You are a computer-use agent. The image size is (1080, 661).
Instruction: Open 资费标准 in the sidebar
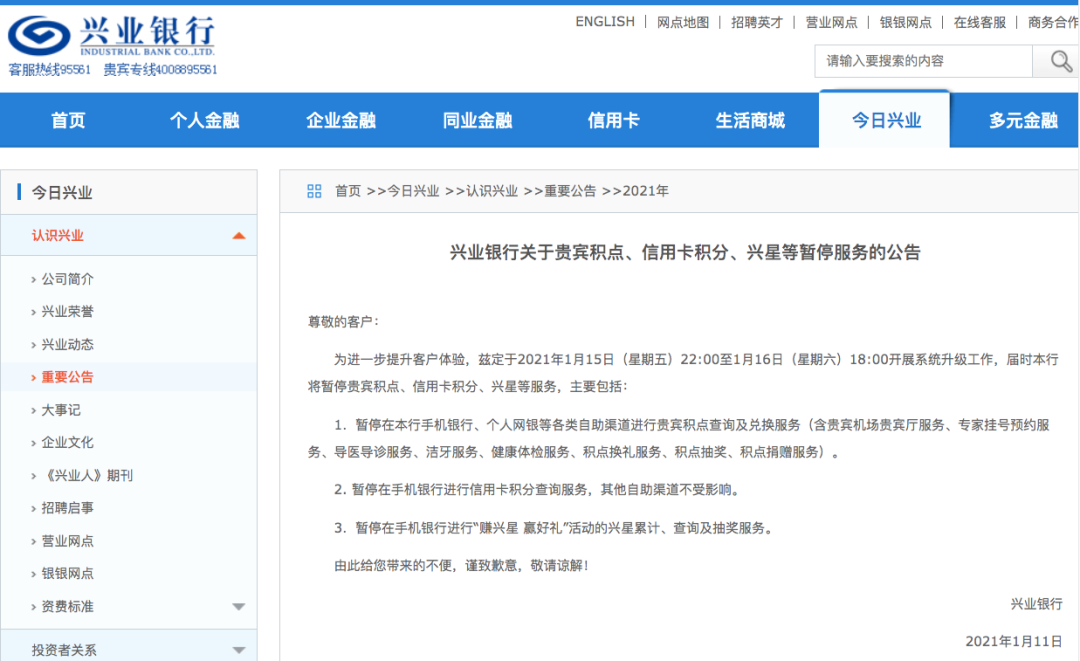pos(67,607)
